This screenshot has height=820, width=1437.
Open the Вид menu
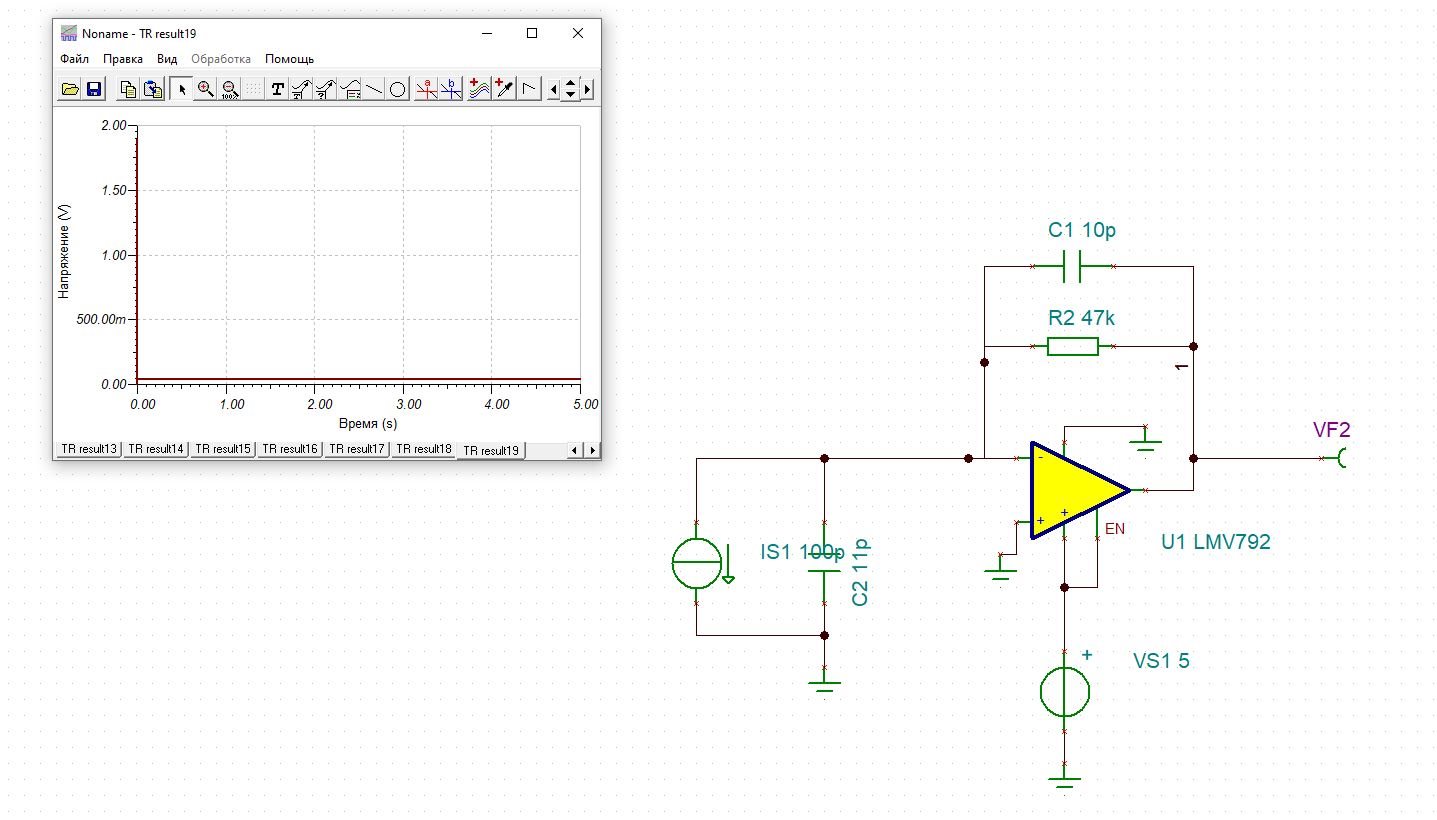[167, 59]
